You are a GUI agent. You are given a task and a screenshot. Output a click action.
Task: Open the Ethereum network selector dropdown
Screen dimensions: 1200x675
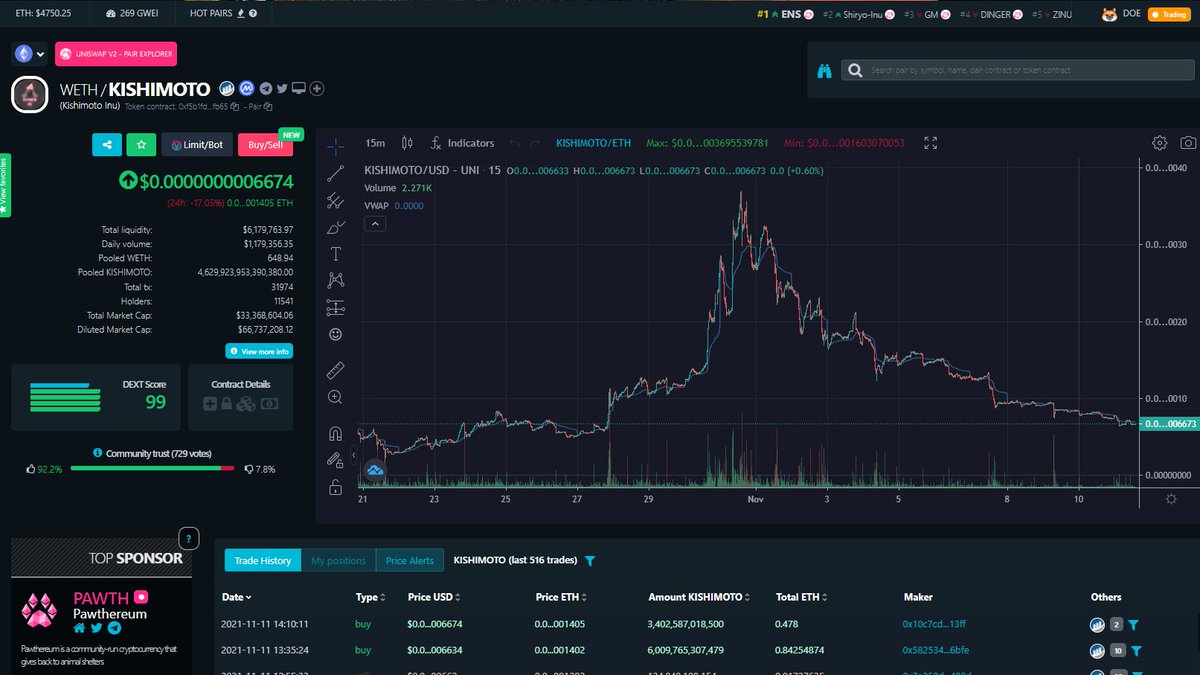click(x=29, y=55)
